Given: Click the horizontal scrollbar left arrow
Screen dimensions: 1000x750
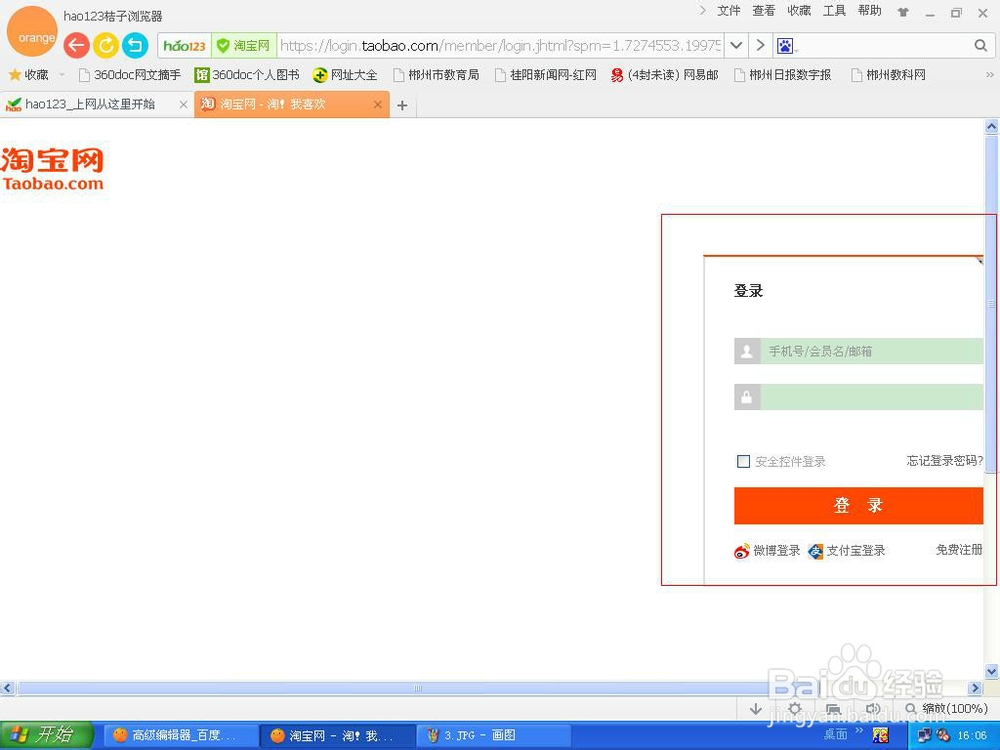Looking at the screenshot, I should (7, 688).
